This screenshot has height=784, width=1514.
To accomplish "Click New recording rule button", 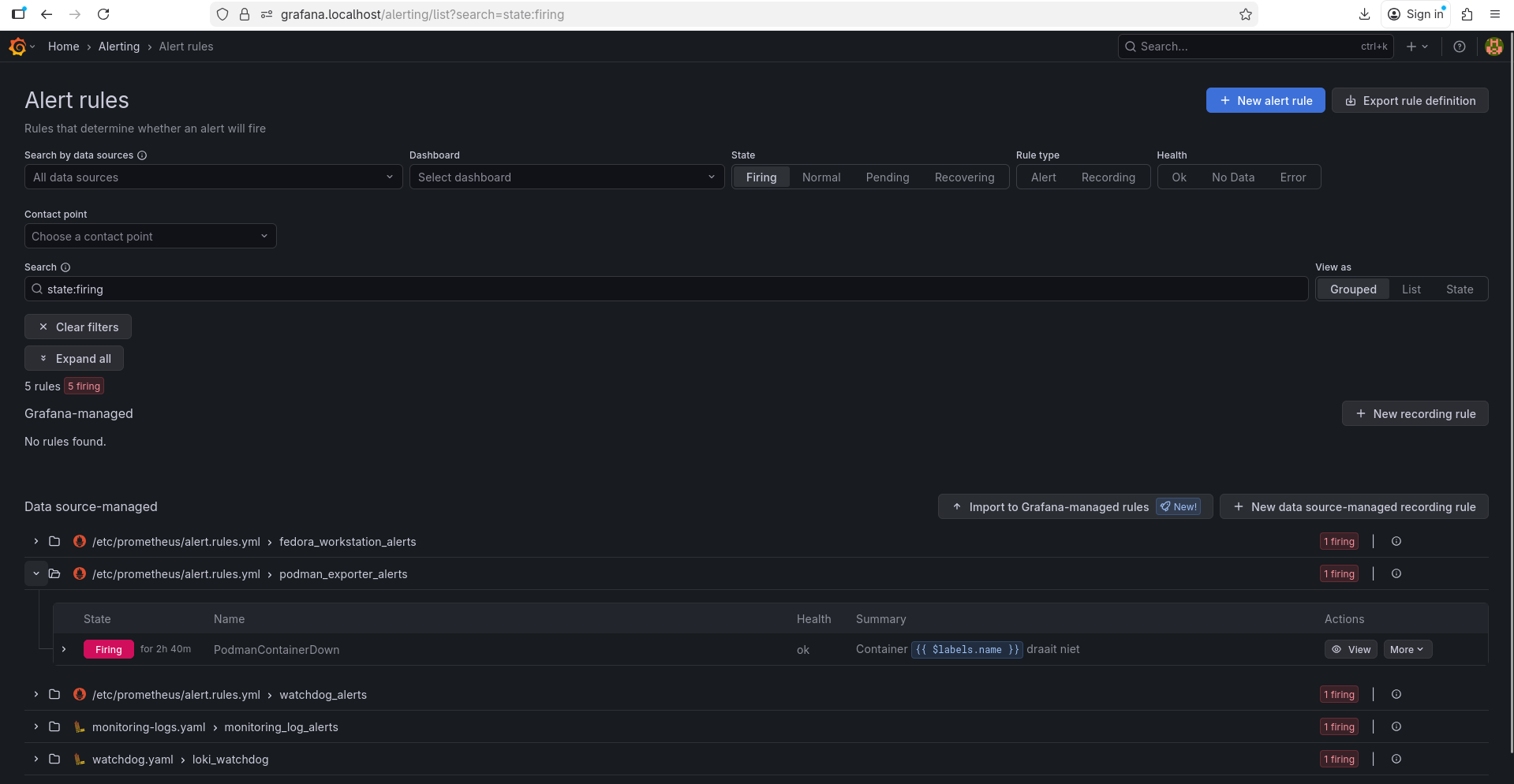I will click(1415, 413).
